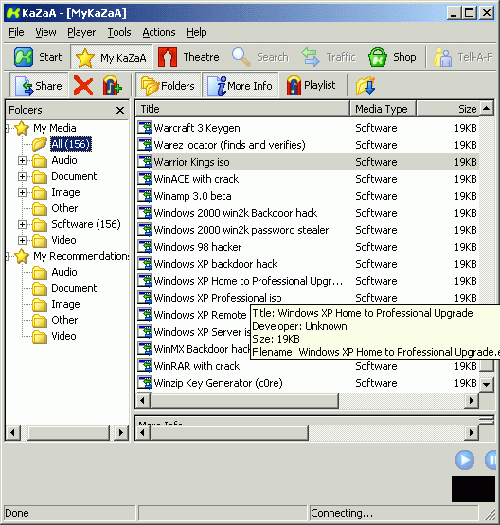Open the Start page in the toolbar

(x=38, y=57)
